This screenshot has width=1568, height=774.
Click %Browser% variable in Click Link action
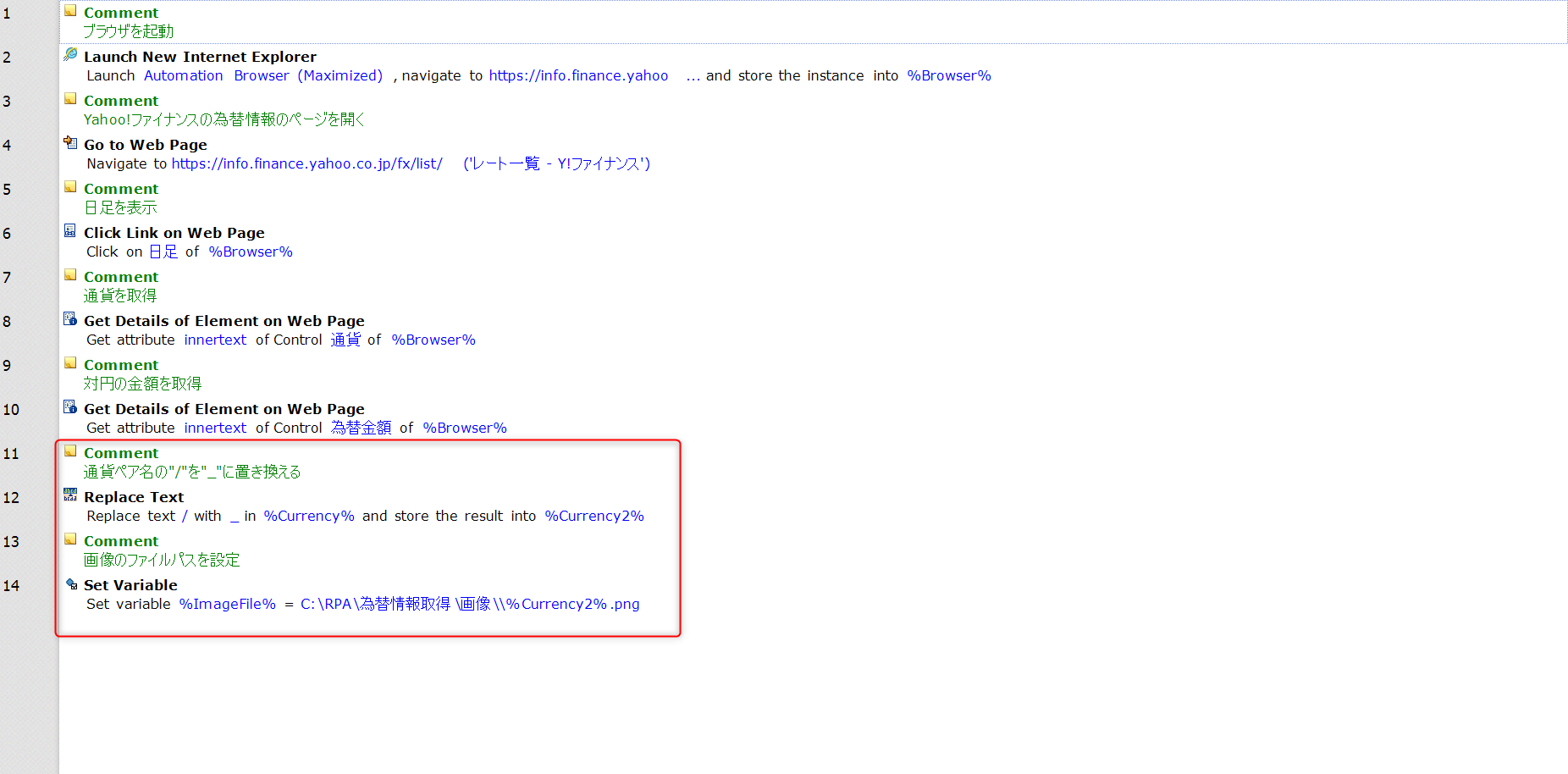pyautogui.click(x=251, y=252)
